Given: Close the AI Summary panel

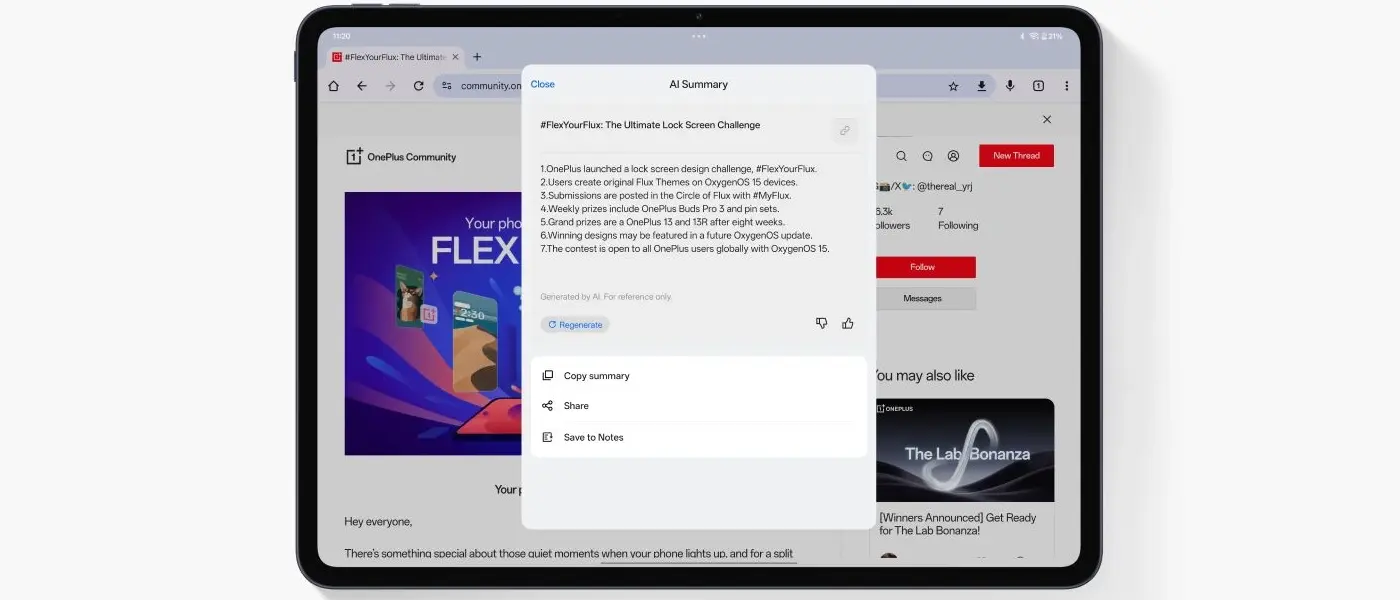Looking at the screenshot, I should tap(543, 84).
